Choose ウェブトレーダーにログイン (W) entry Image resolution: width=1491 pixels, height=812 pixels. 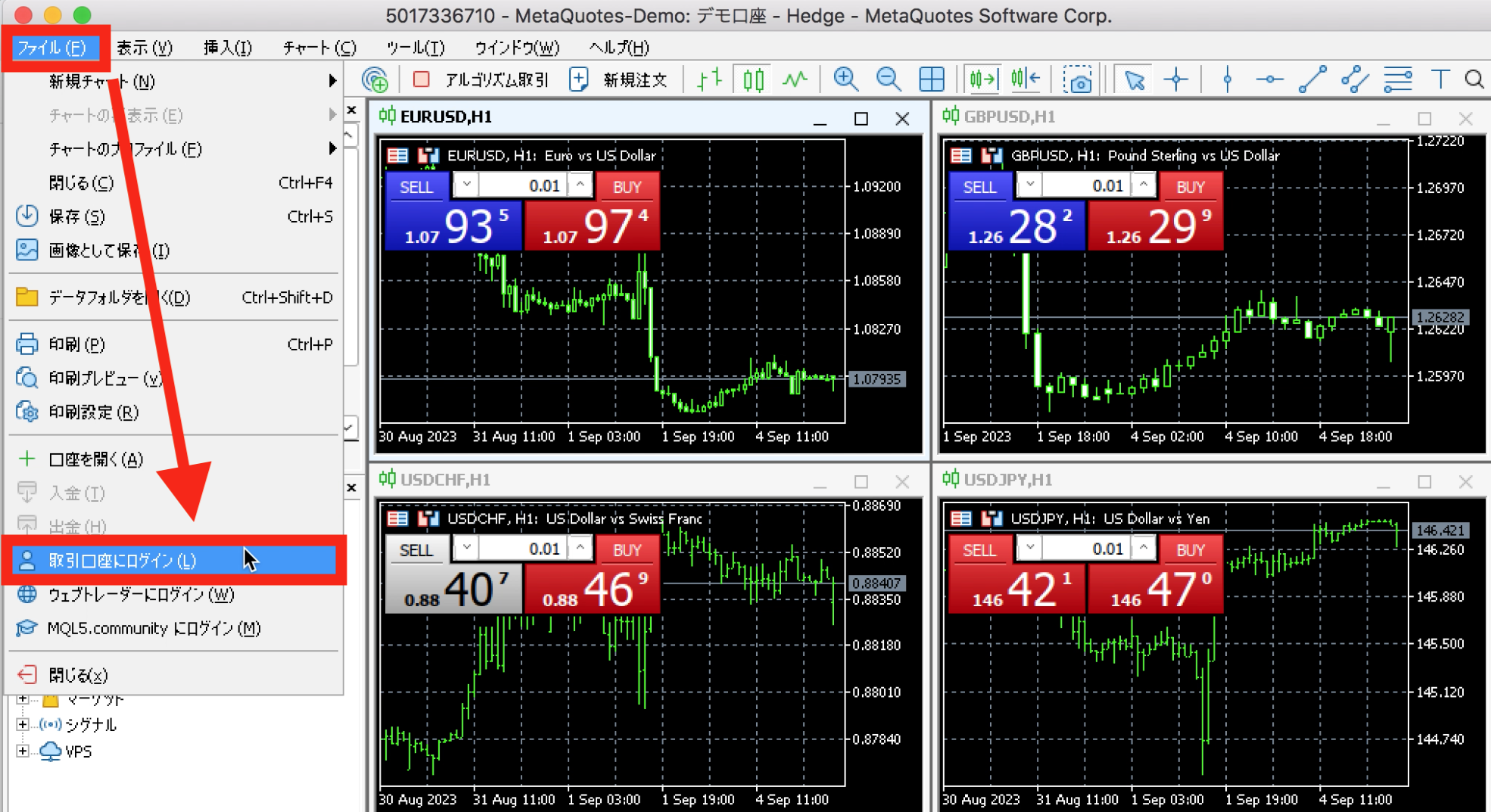pos(173,595)
